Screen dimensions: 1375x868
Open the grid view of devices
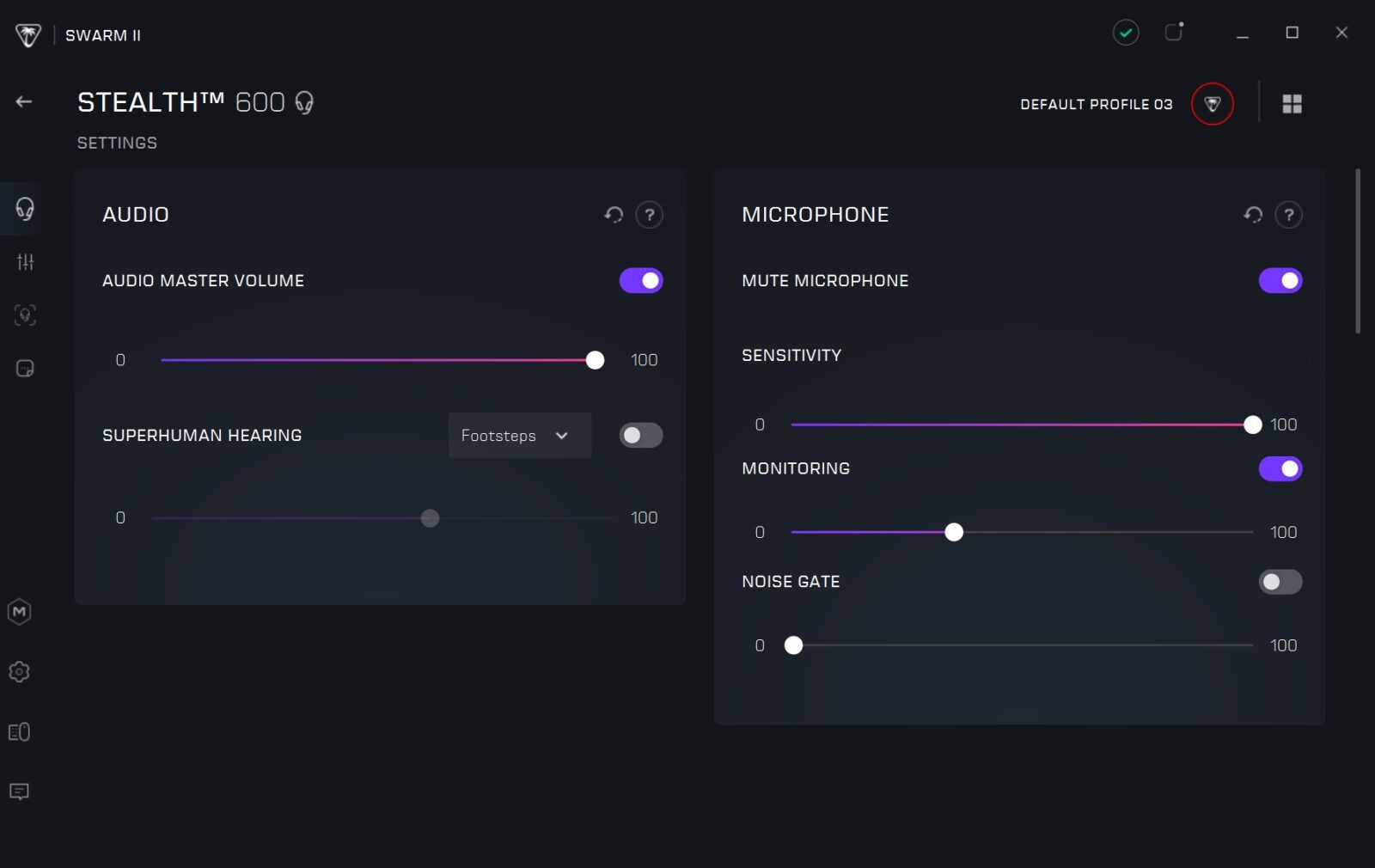[x=1292, y=104]
